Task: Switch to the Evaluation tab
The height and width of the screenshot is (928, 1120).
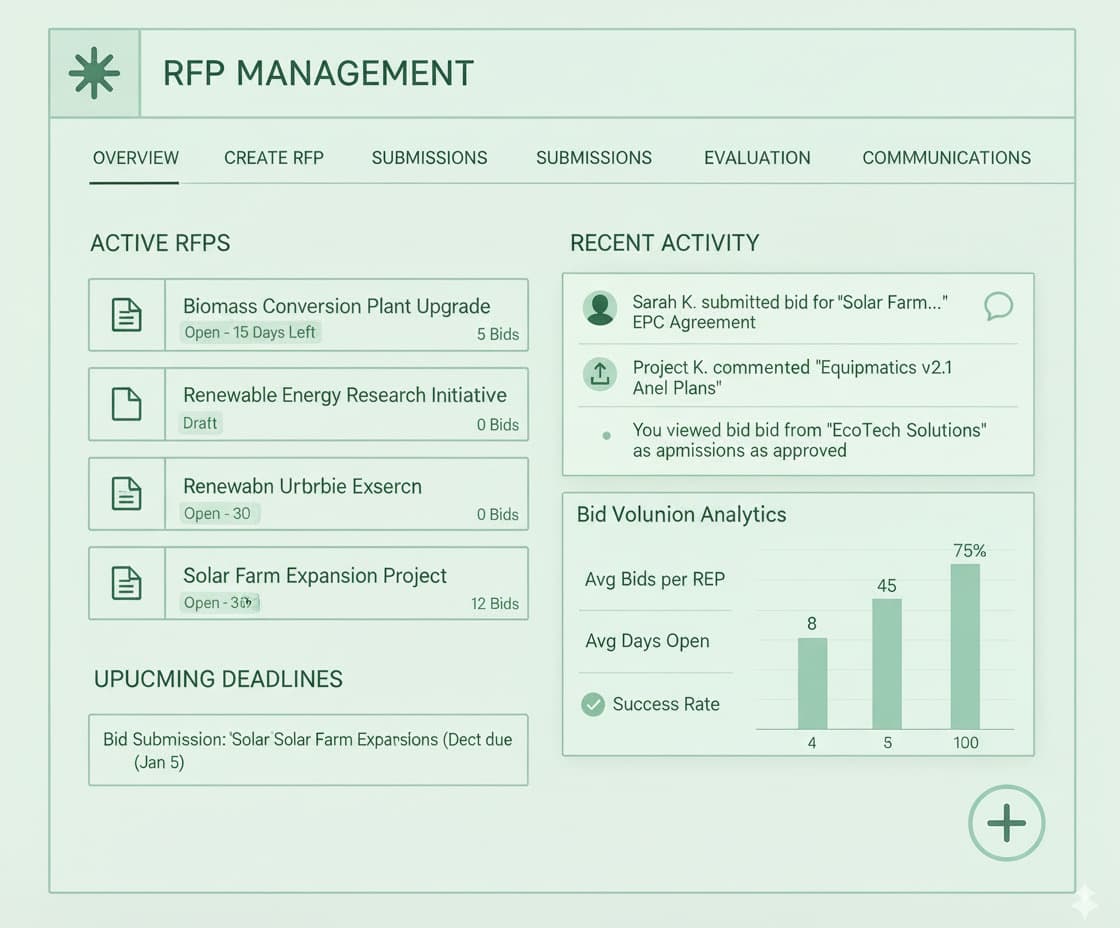Action: tap(757, 157)
